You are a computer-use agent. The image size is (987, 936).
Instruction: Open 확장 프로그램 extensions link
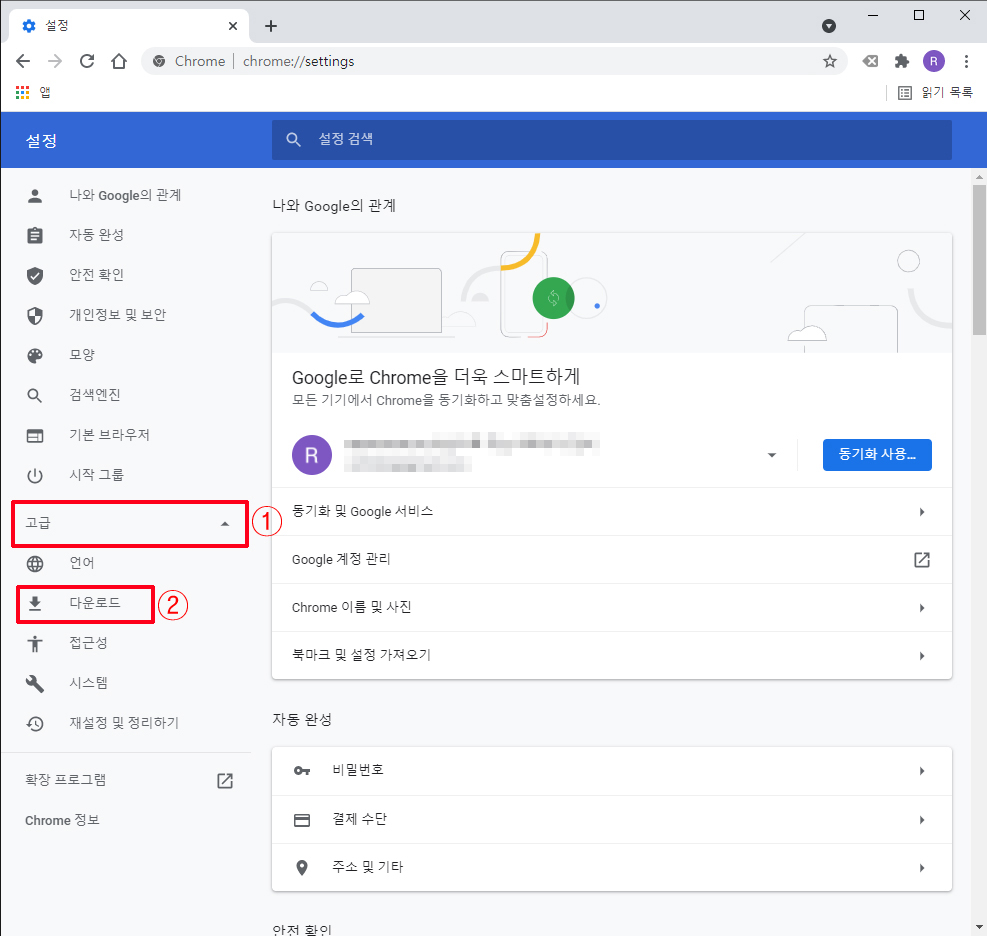(129, 780)
